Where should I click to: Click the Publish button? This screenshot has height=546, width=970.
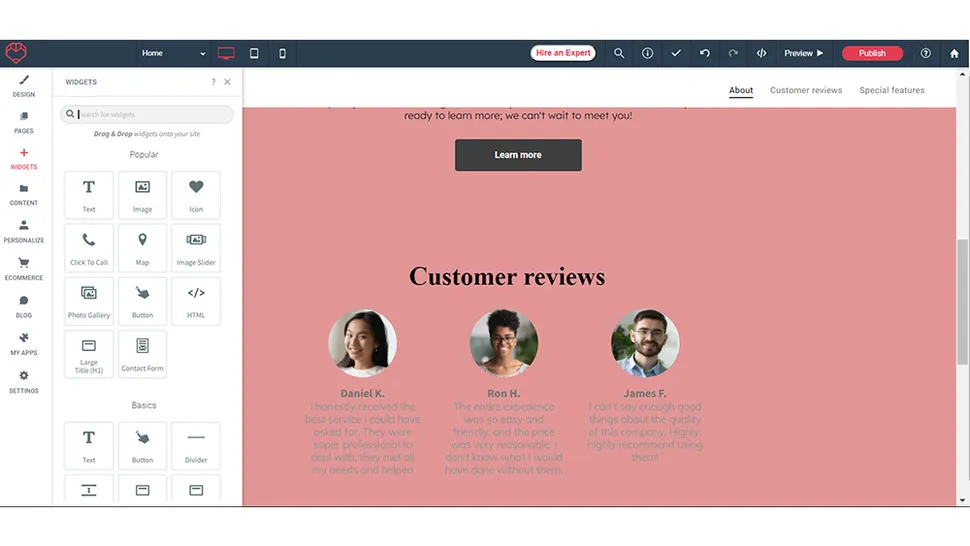pos(872,53)
